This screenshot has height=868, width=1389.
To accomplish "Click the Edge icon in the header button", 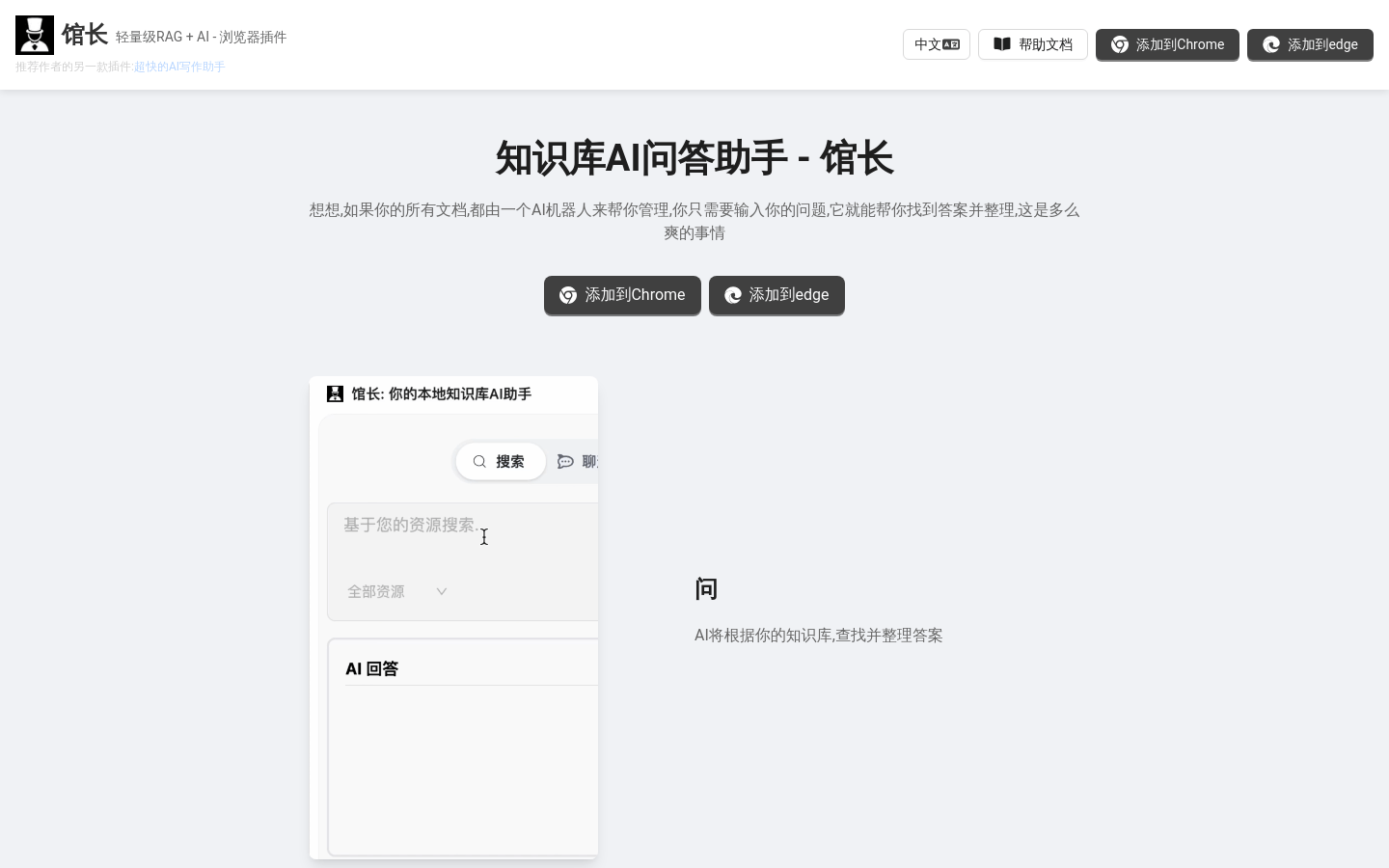I will pyautogui.click(x=1271, y=44).
